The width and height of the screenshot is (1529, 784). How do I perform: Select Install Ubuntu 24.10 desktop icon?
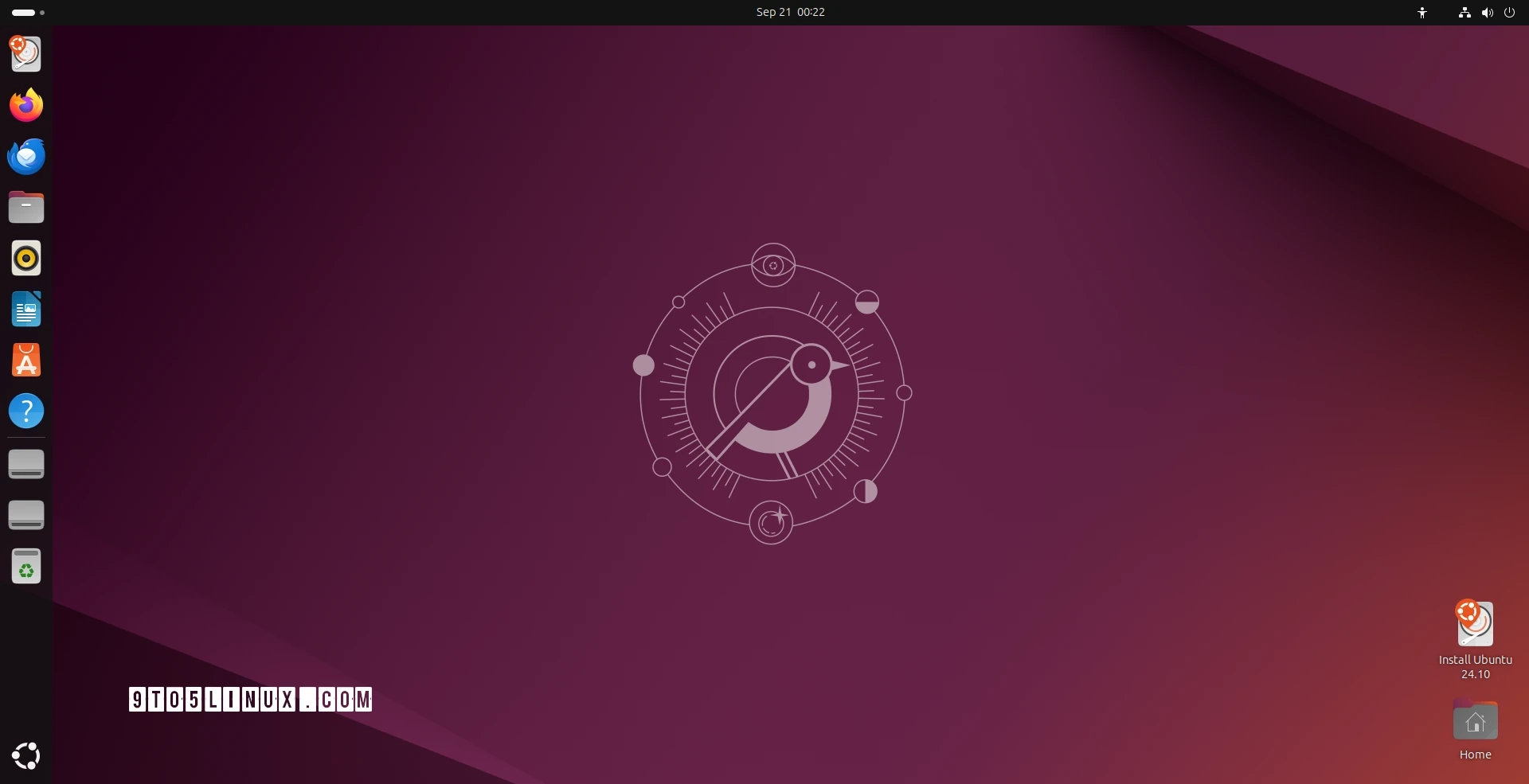pyautogui.click(x=1475, y=625)
